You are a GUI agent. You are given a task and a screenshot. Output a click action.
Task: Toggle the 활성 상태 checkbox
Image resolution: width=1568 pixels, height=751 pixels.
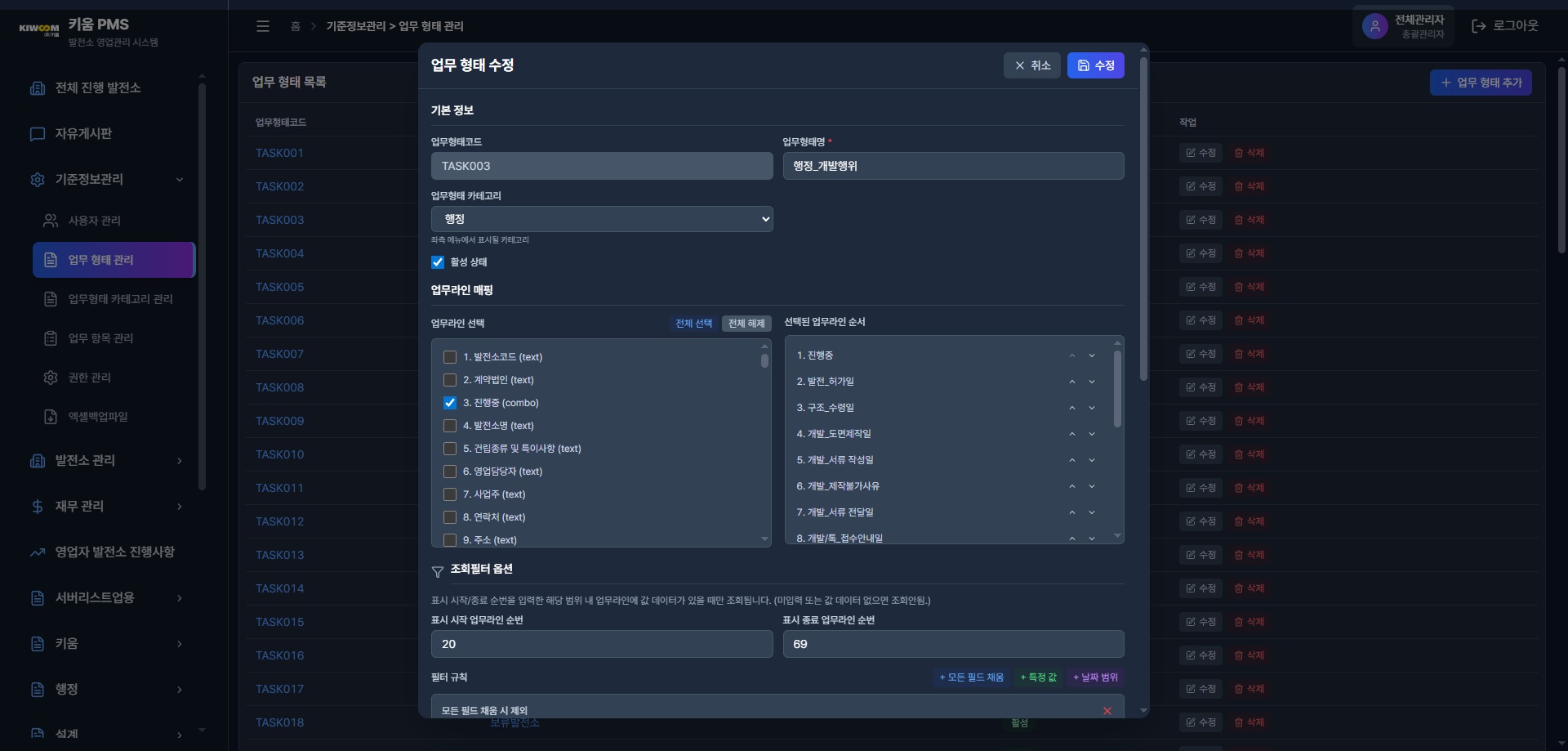click(438, 262)
